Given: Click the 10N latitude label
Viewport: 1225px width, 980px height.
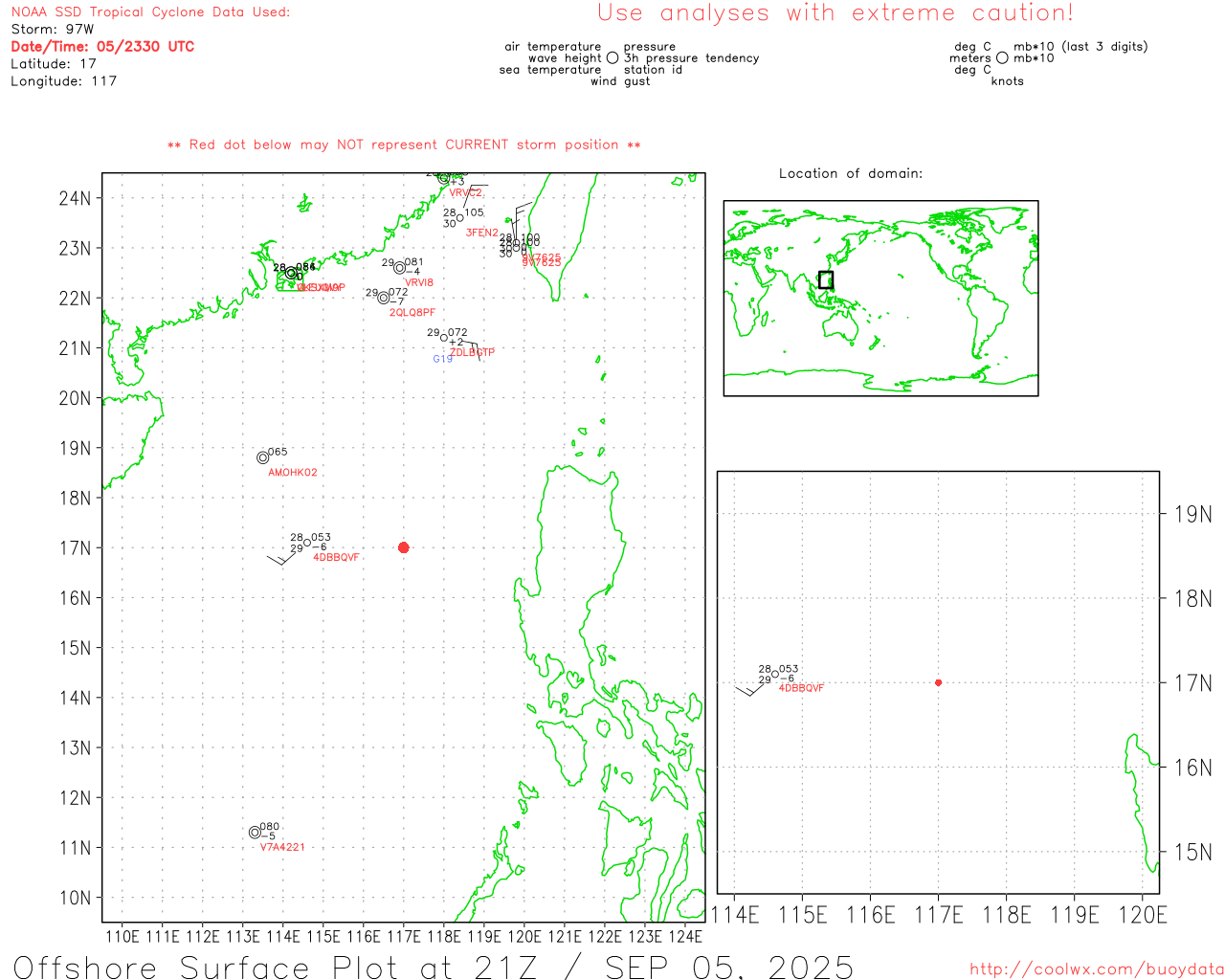Looking at the screenshot, I should point(76,898).
